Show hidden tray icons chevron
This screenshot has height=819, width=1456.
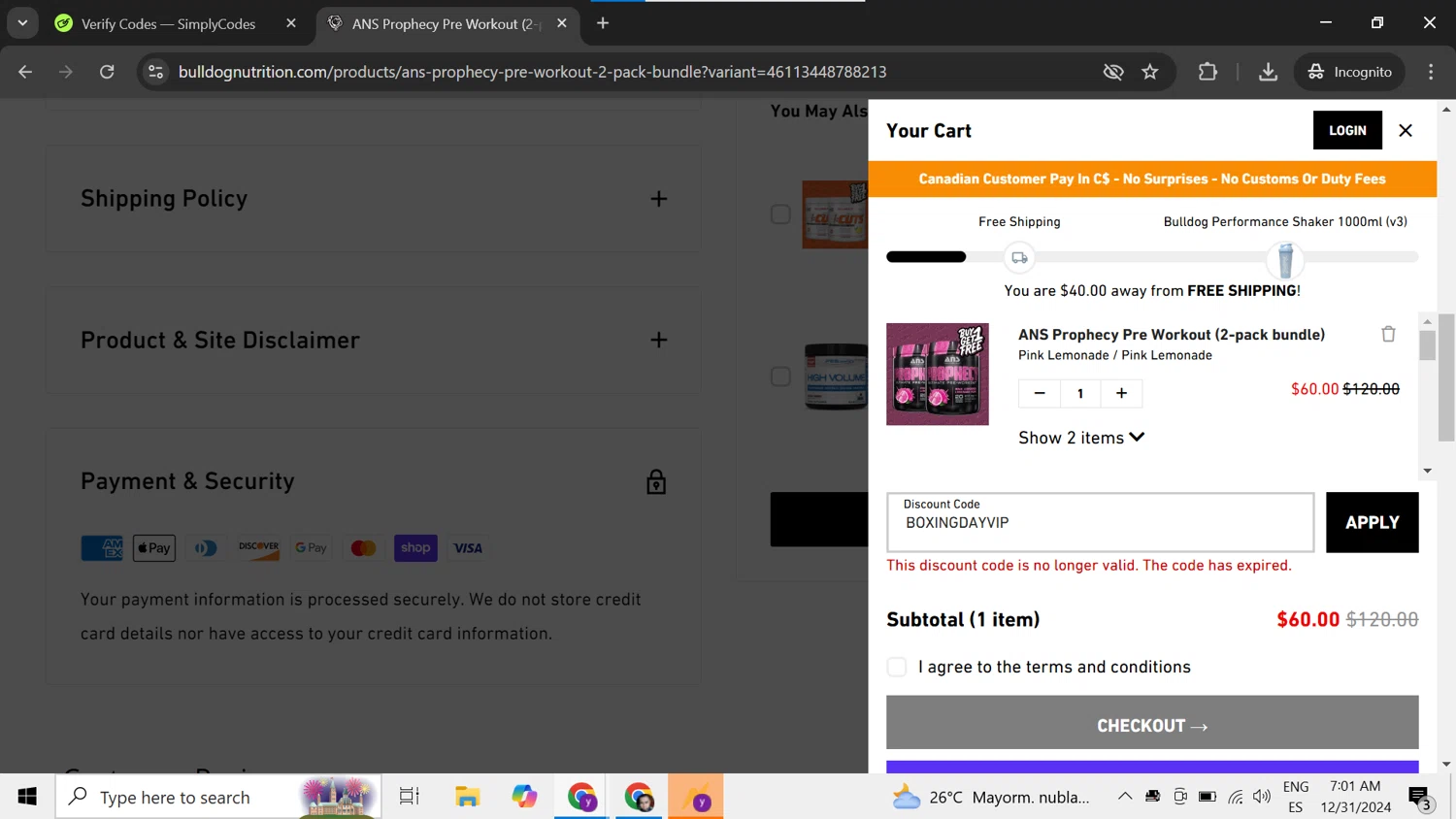[x=1124, y=797]
